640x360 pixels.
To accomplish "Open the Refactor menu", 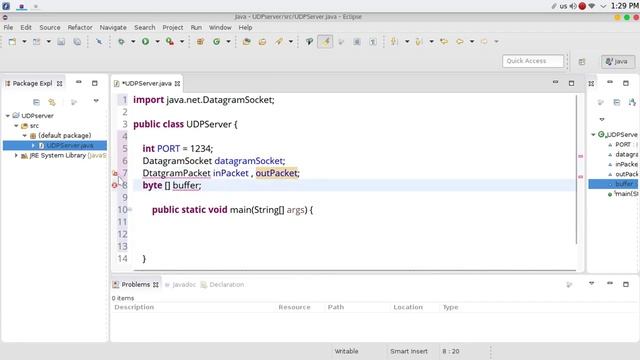I will pos(80,27).
